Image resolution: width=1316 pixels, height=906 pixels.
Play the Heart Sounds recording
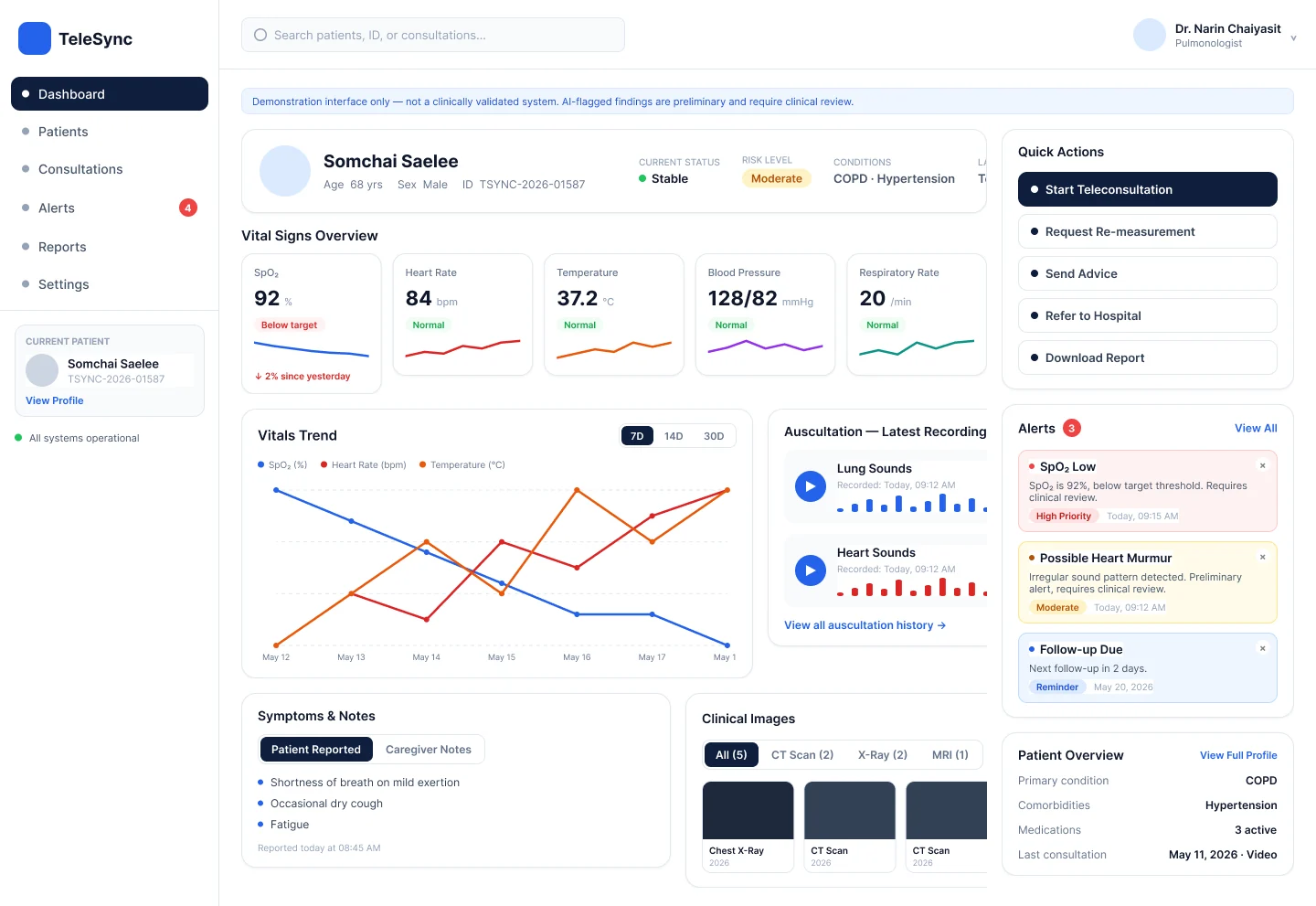click(x=811, y=570)
